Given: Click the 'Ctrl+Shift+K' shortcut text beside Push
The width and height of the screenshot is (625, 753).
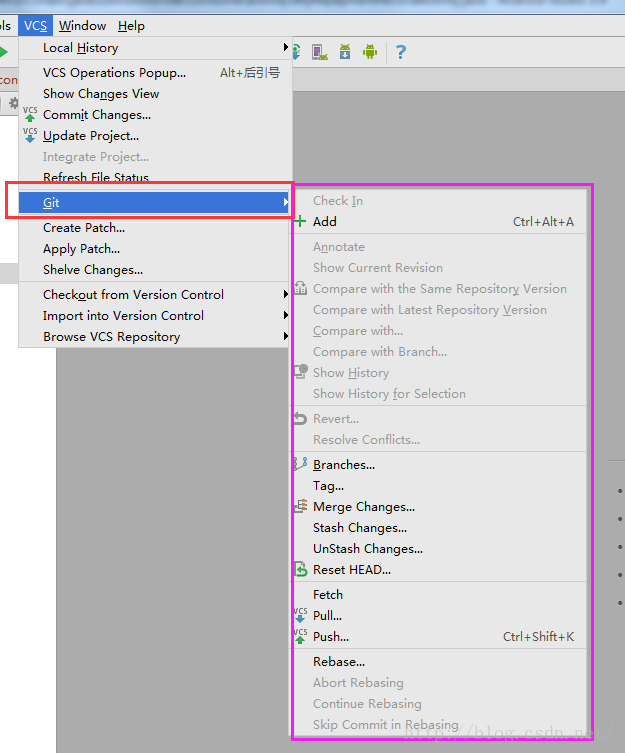Looking at the screenshot, I should tap(539, 636).
